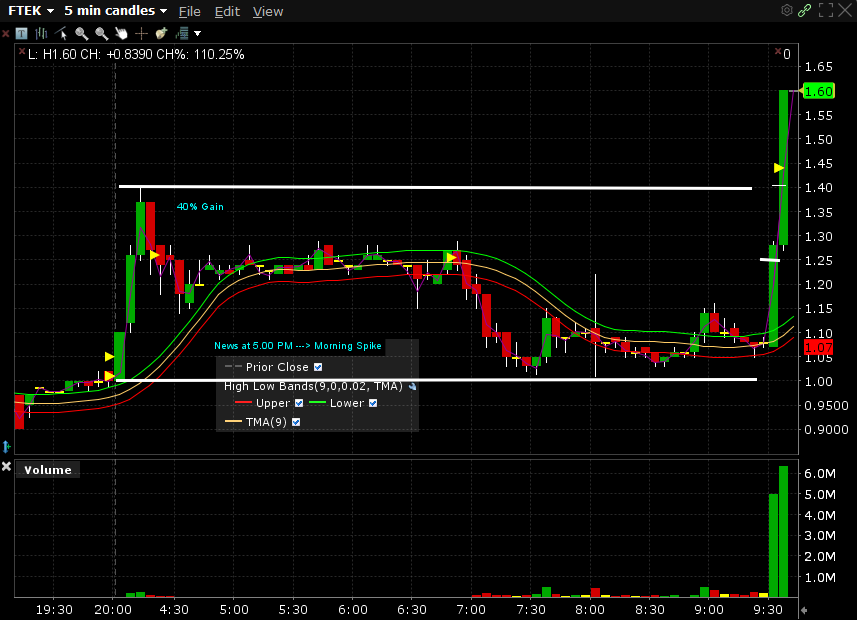
Task: Click the magnifier beside the trendline tool
Action: pos(81,33)
